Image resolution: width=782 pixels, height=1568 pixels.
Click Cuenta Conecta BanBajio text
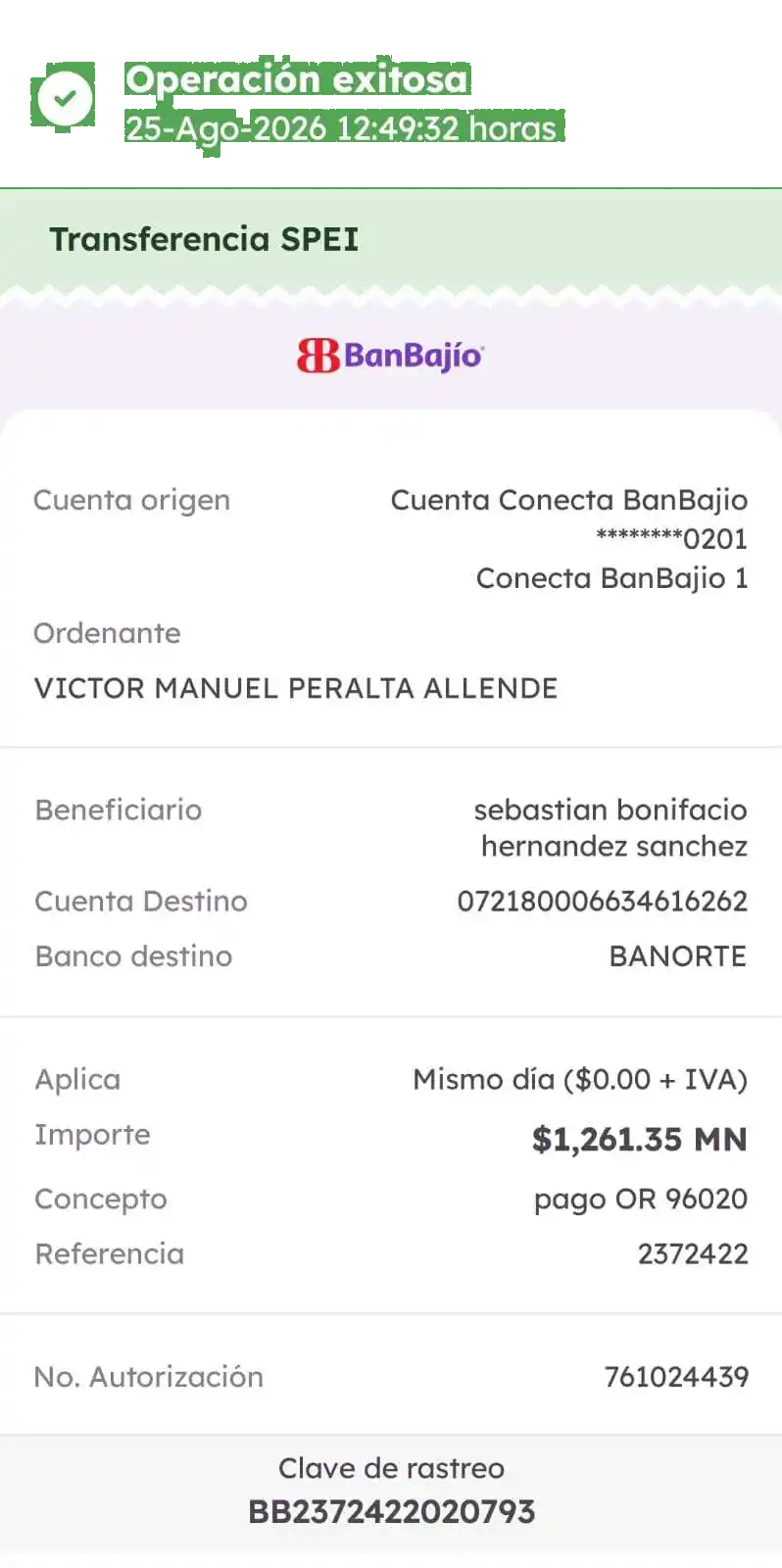(x=569, y=500)
